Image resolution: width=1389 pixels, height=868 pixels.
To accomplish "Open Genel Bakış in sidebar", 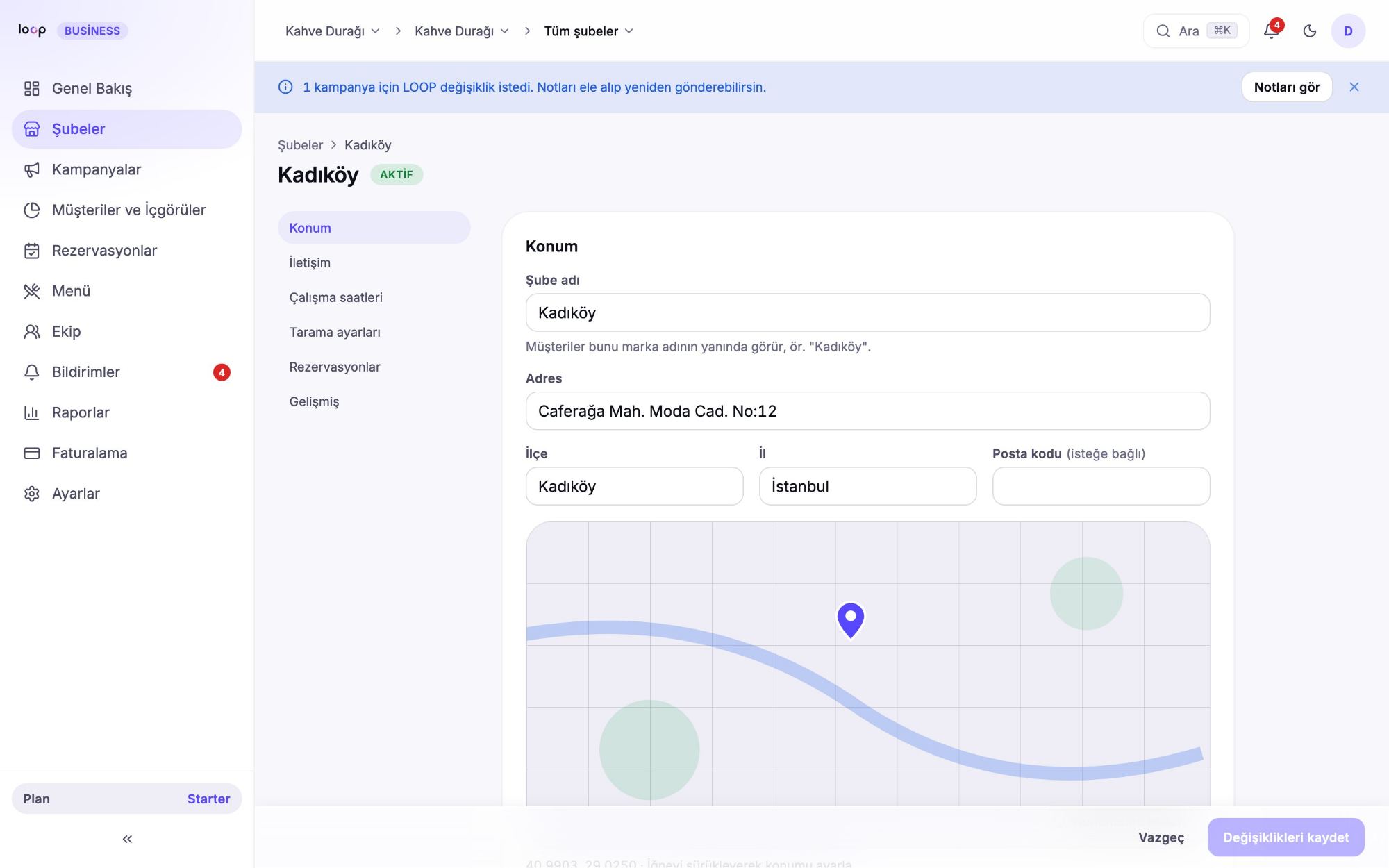I will tap(126, 88).
